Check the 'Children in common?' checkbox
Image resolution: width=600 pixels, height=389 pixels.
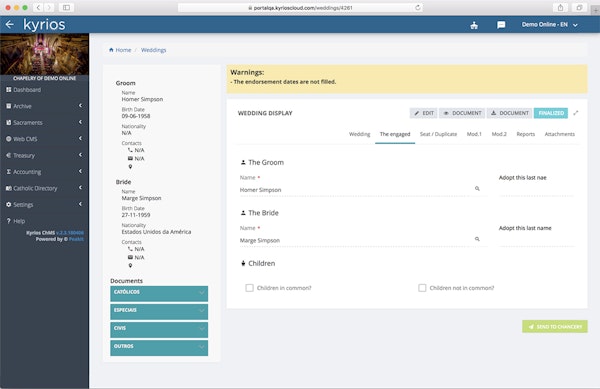[x=249, y=288]
